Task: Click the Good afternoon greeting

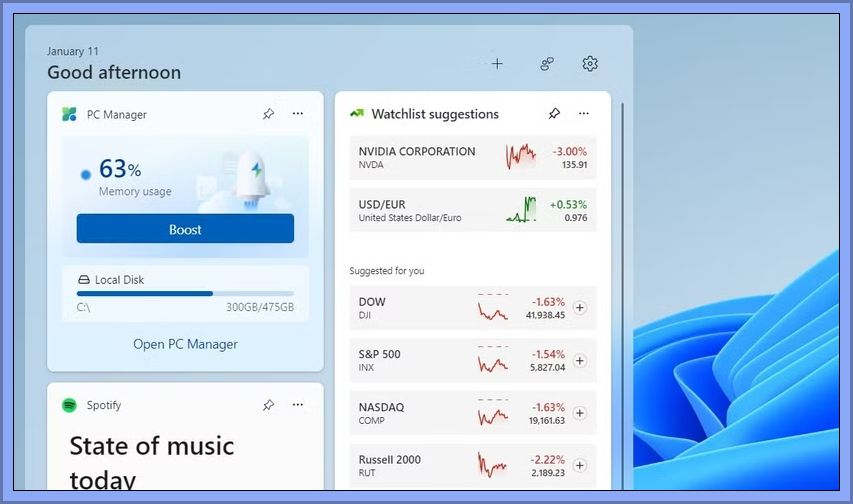Action: tap(114, 72)
